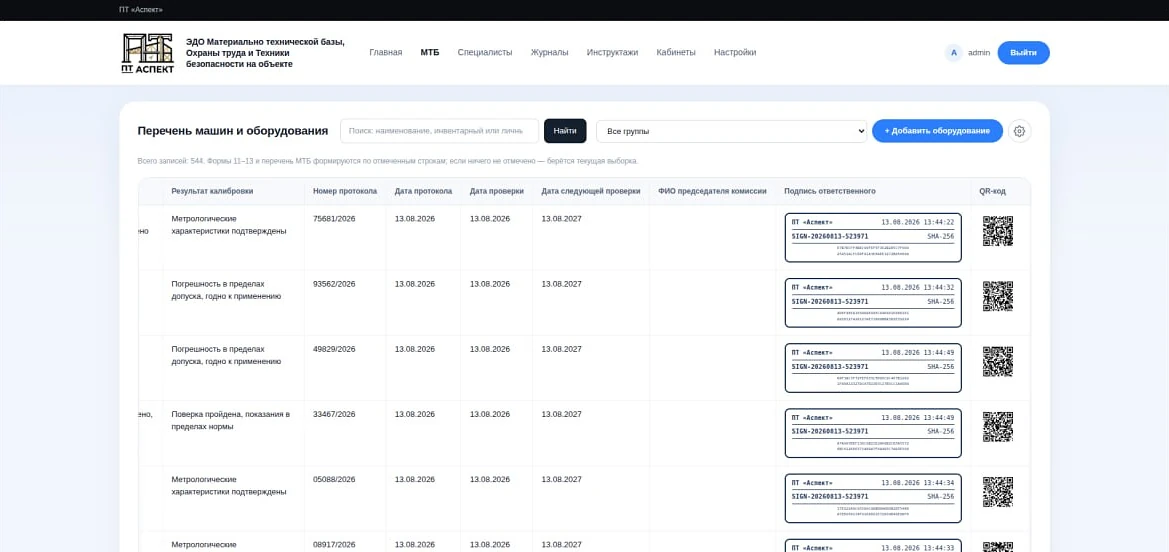Click Дата следующей проверки column header
This screenshot has height=552, width=1169.
pyautogui.click(x=590, y=191)
